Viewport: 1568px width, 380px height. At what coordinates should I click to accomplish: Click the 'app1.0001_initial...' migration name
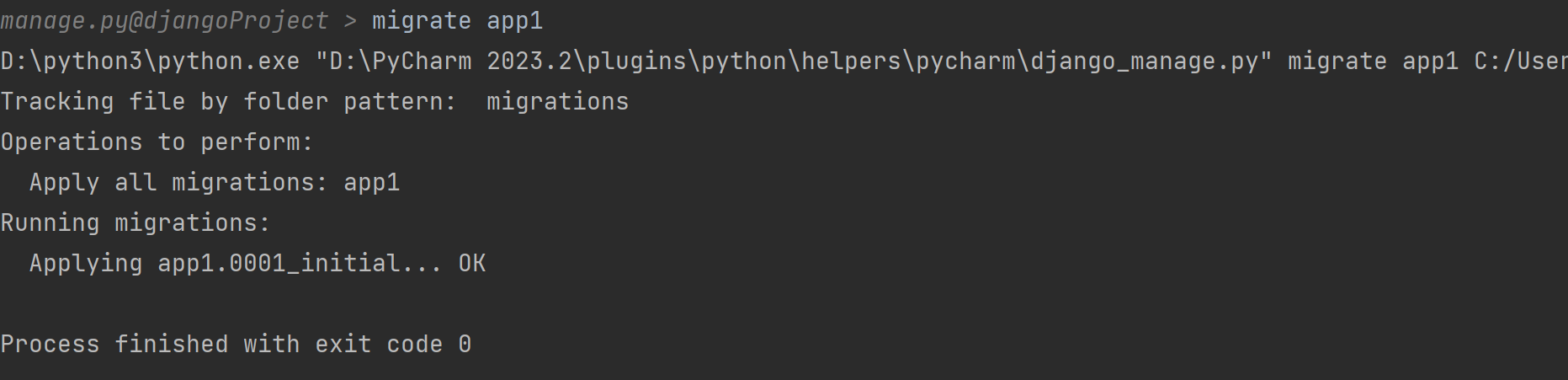pyautogui.click(x=300, y=264)
